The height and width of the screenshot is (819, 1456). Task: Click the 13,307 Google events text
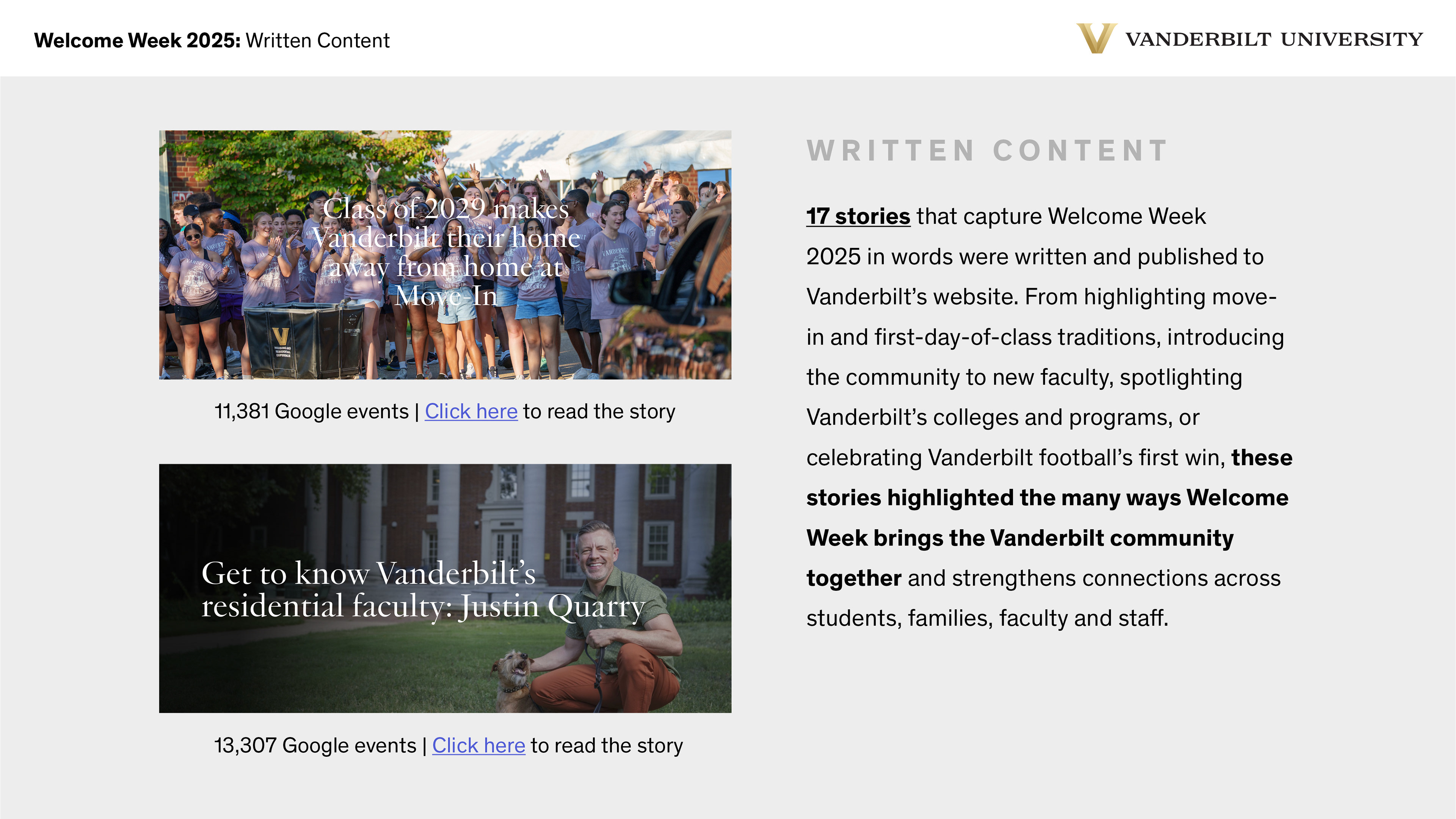pyautogui.click(x=315, y=745)
